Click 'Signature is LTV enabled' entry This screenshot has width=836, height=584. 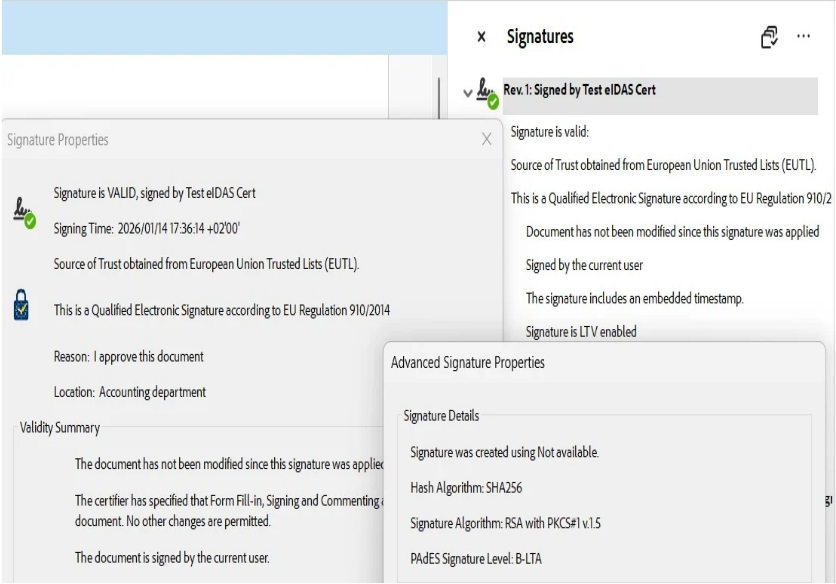coord(581,332)
